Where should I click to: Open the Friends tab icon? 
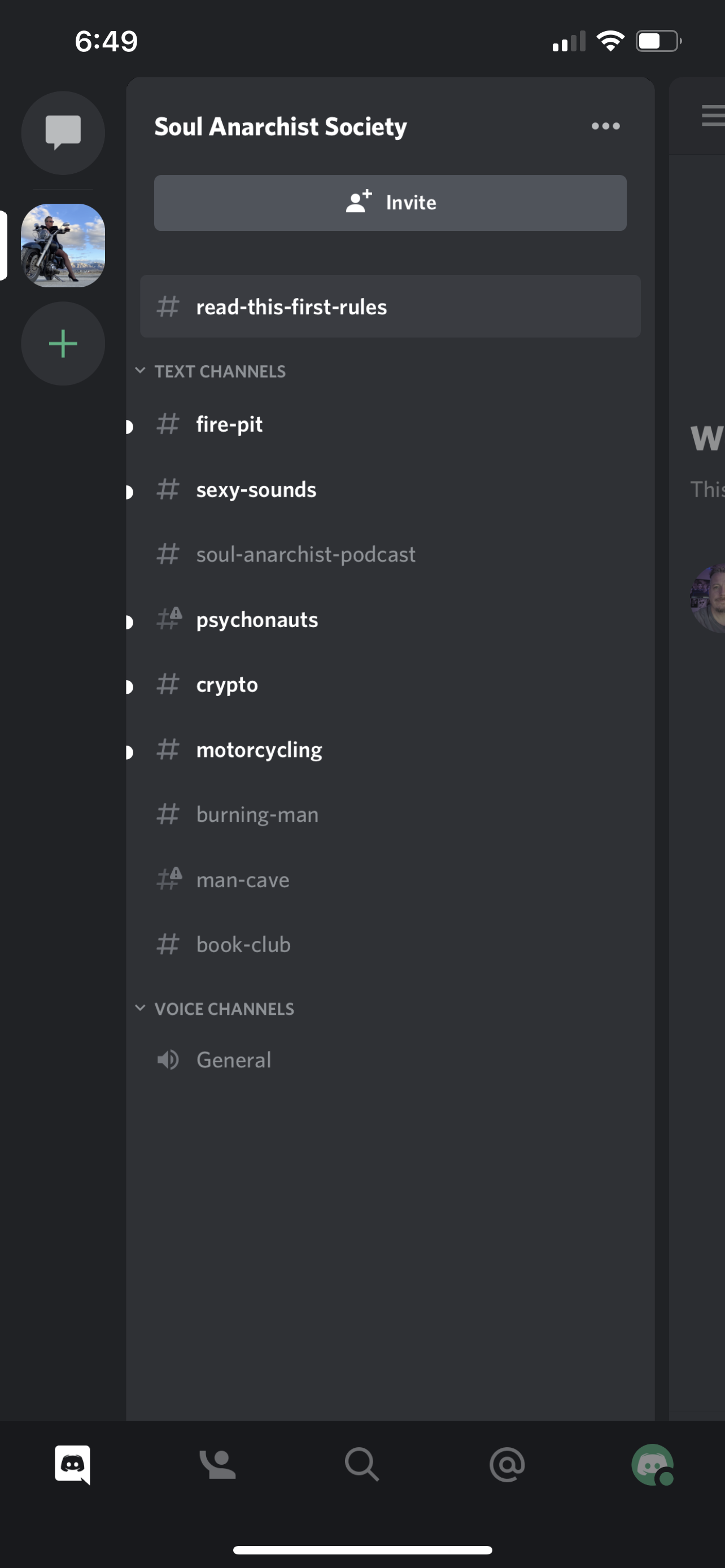[217, 1465]
